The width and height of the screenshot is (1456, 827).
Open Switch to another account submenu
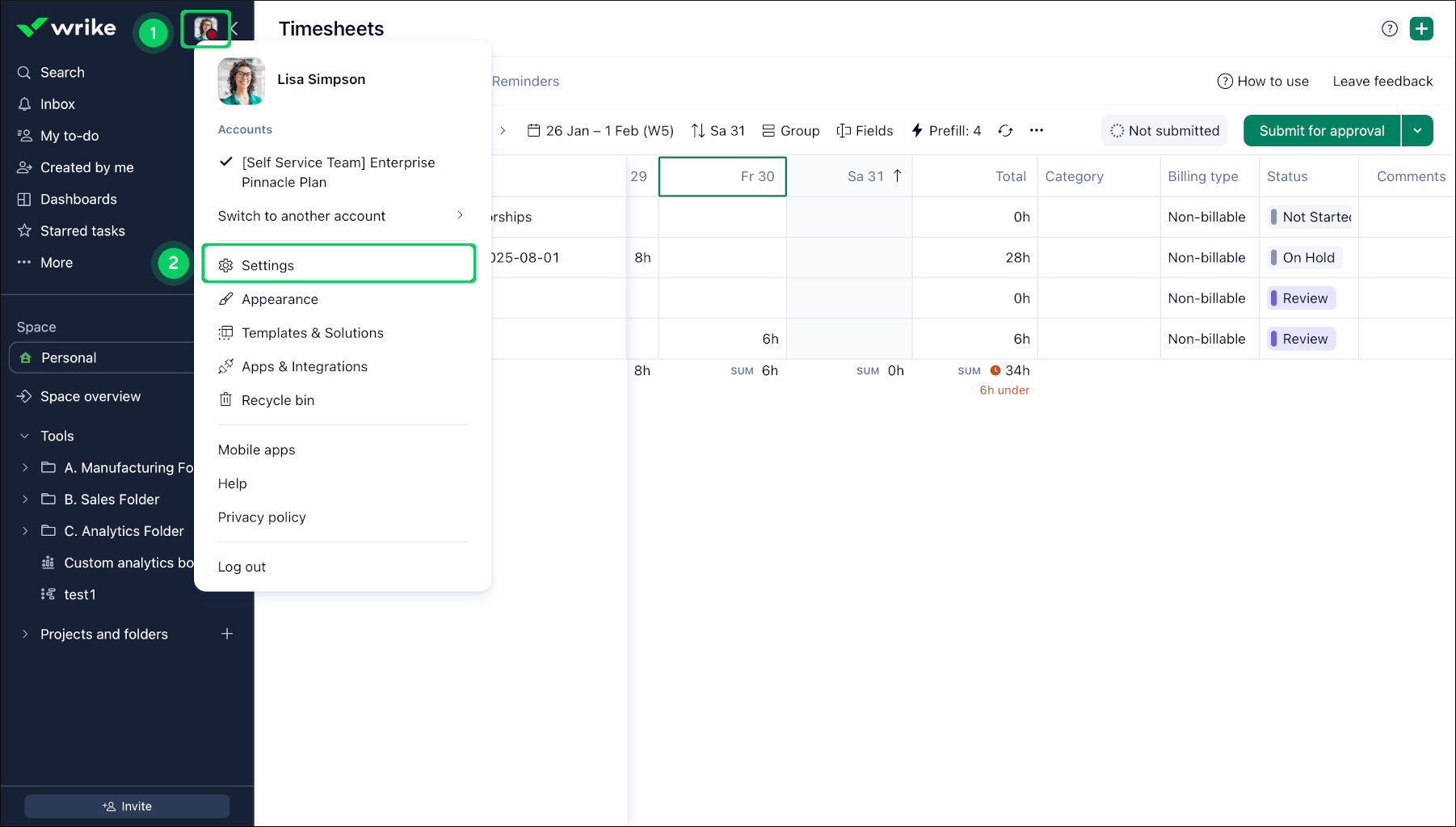342,216
